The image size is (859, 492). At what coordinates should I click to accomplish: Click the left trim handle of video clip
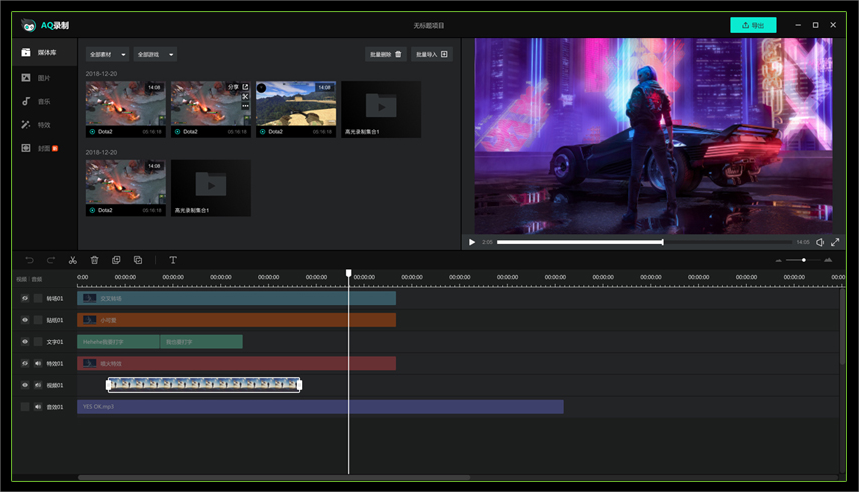tap(108, 385)
